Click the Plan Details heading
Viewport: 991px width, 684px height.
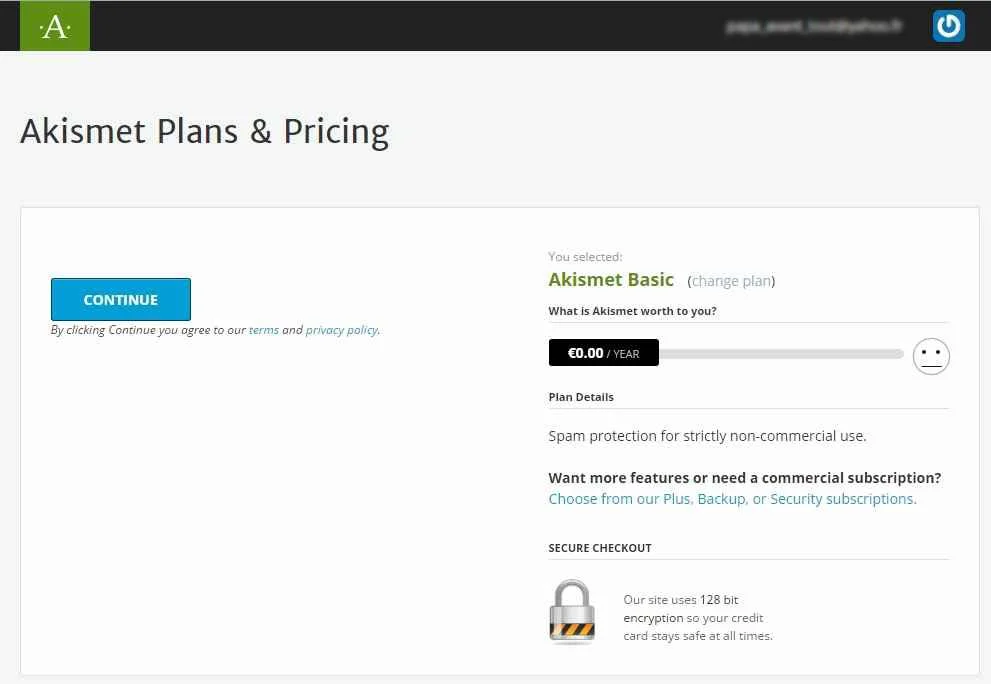point(581,397)
